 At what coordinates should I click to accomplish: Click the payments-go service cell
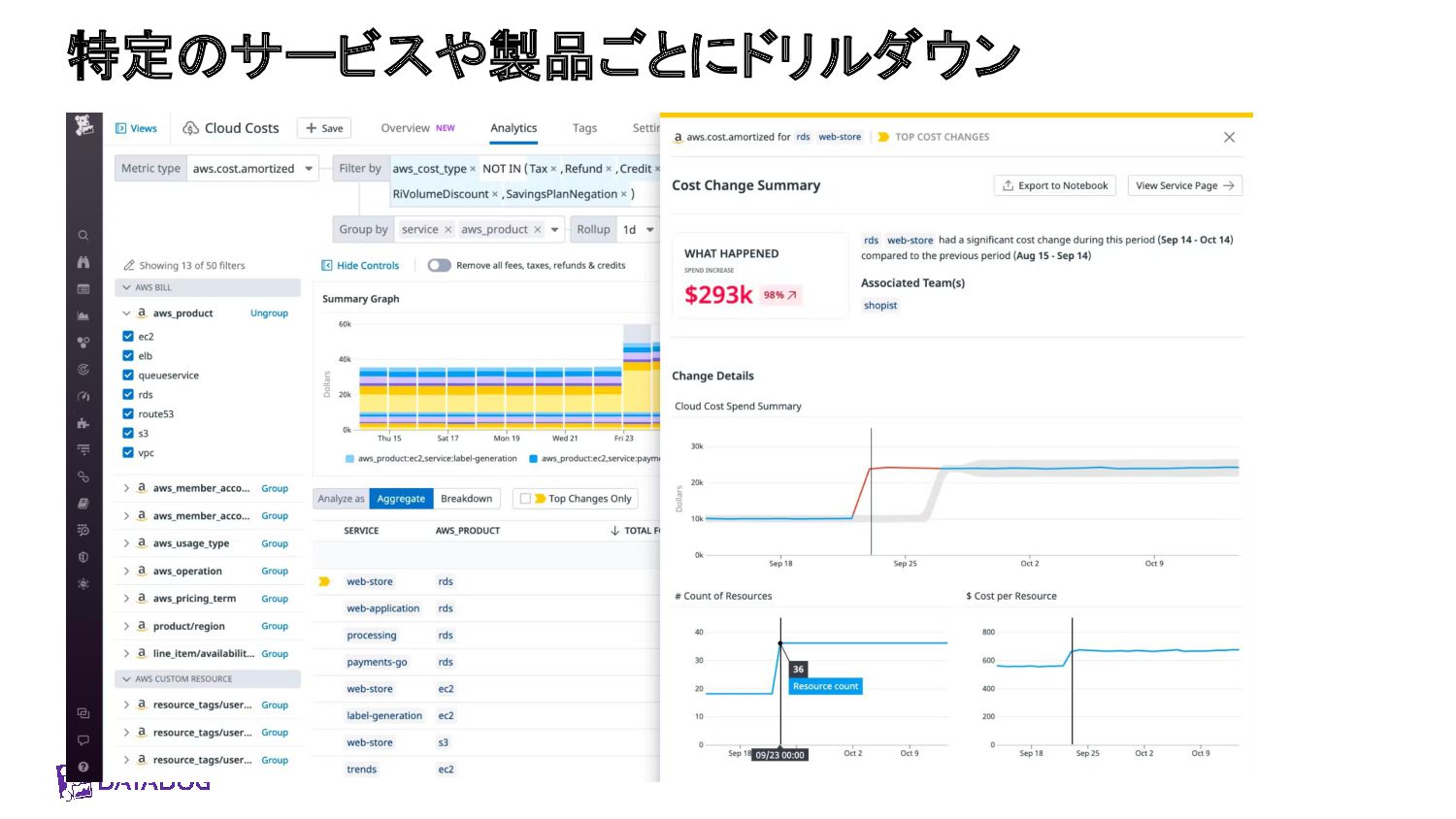pos(377,663)
